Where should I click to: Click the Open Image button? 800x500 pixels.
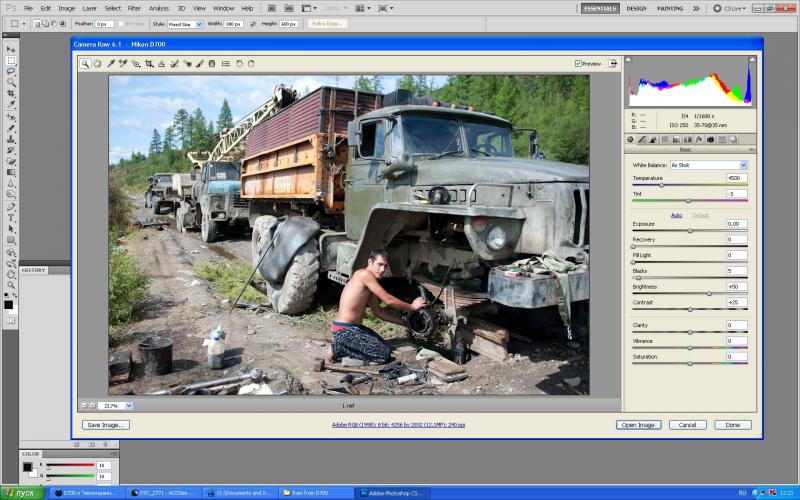pyautogui.click(x=638, y=425)
